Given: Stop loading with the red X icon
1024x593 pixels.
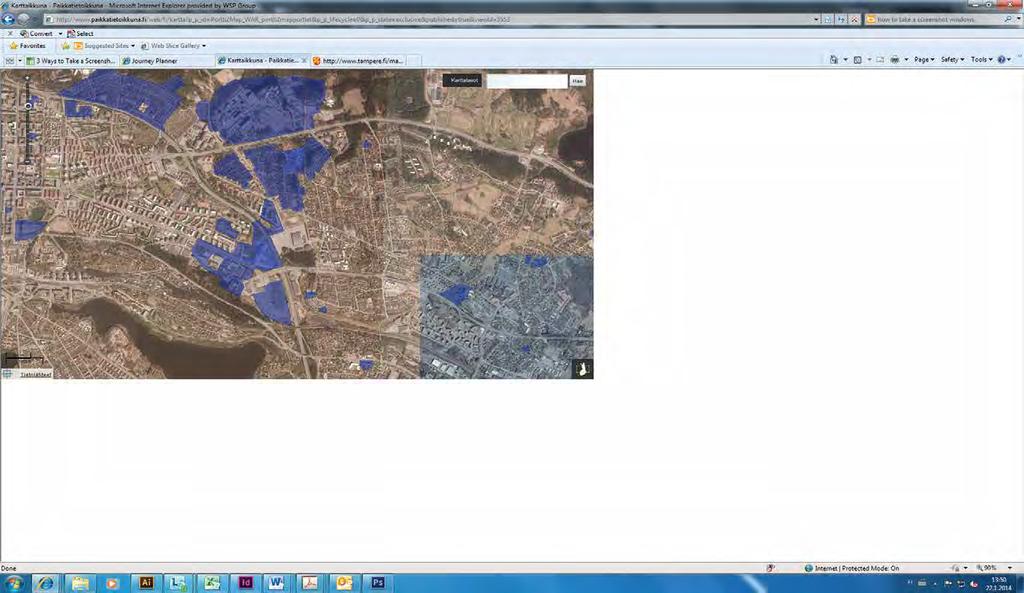Looking at the screenshot, I should (x=854, y=20).
